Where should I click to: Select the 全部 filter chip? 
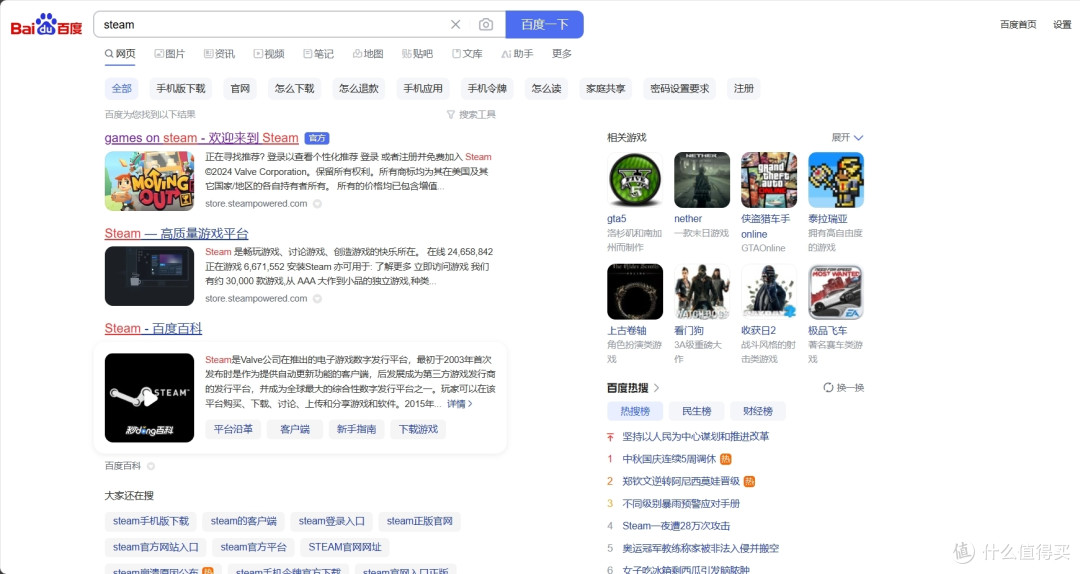point(122,88)
